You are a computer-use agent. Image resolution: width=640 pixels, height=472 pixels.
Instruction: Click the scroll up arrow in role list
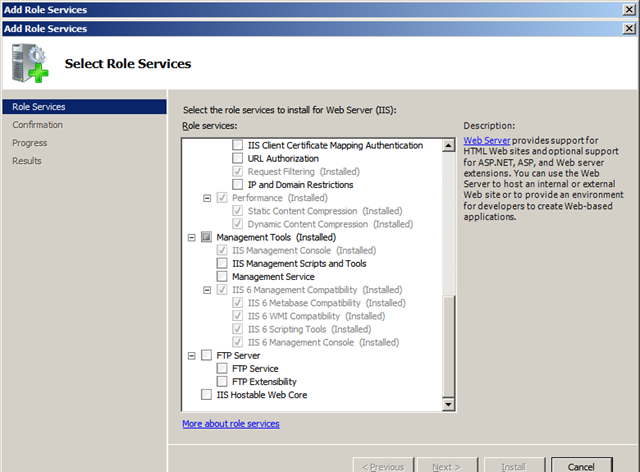click(447, 144)
